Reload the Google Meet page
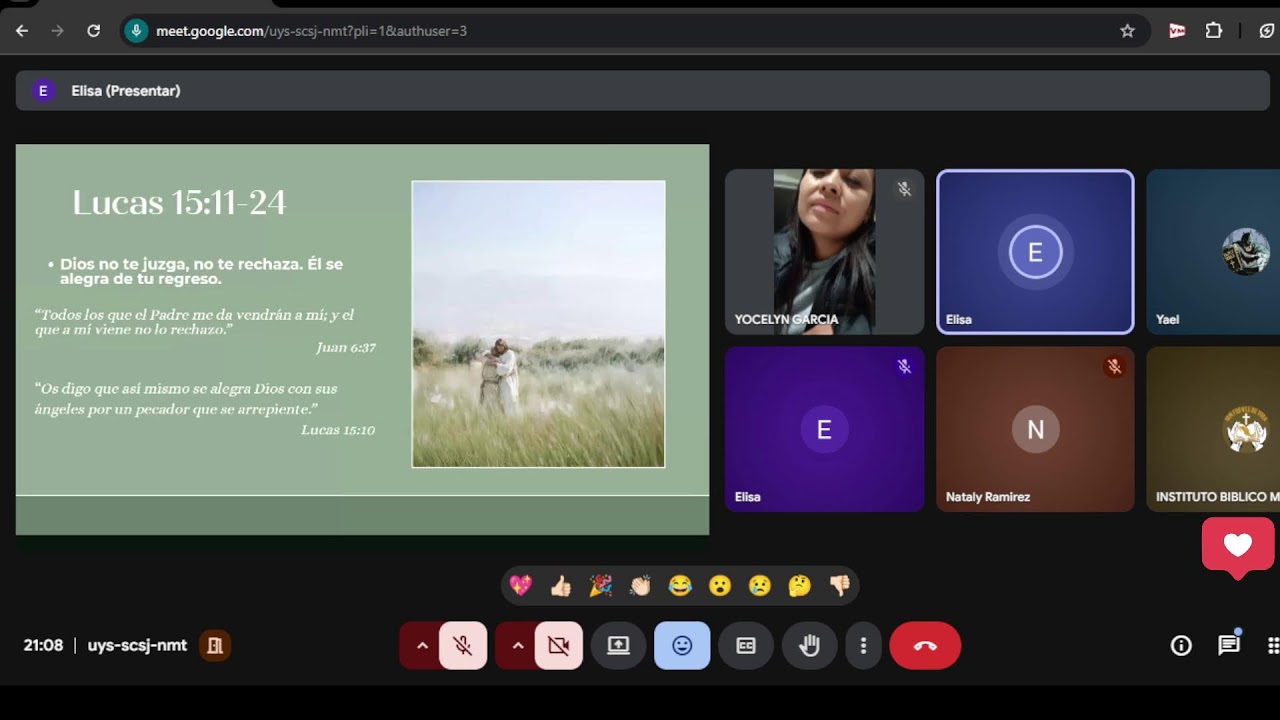The image size is (1280, 720). (x=94, y=31)
